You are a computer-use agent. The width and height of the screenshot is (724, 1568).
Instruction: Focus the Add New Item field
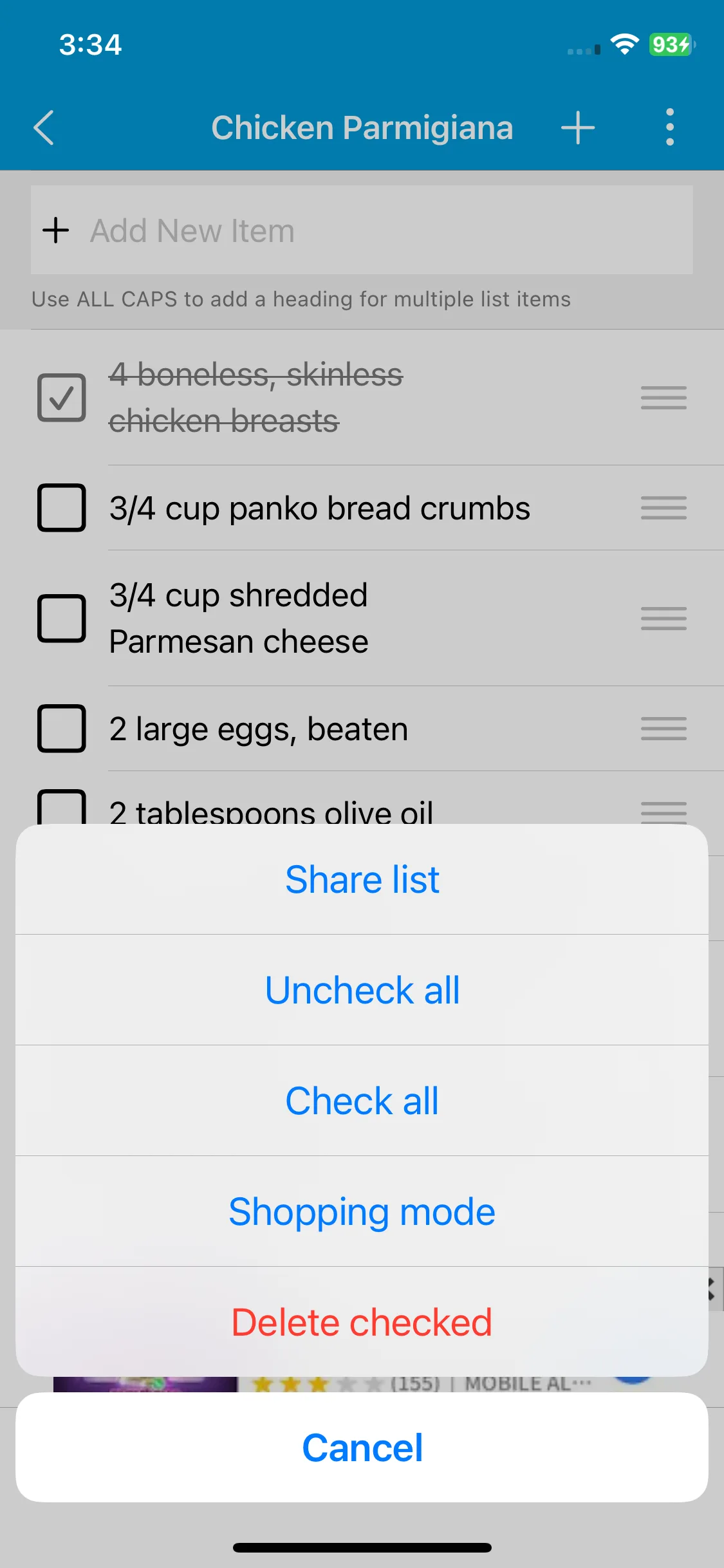tap(362, 230)
